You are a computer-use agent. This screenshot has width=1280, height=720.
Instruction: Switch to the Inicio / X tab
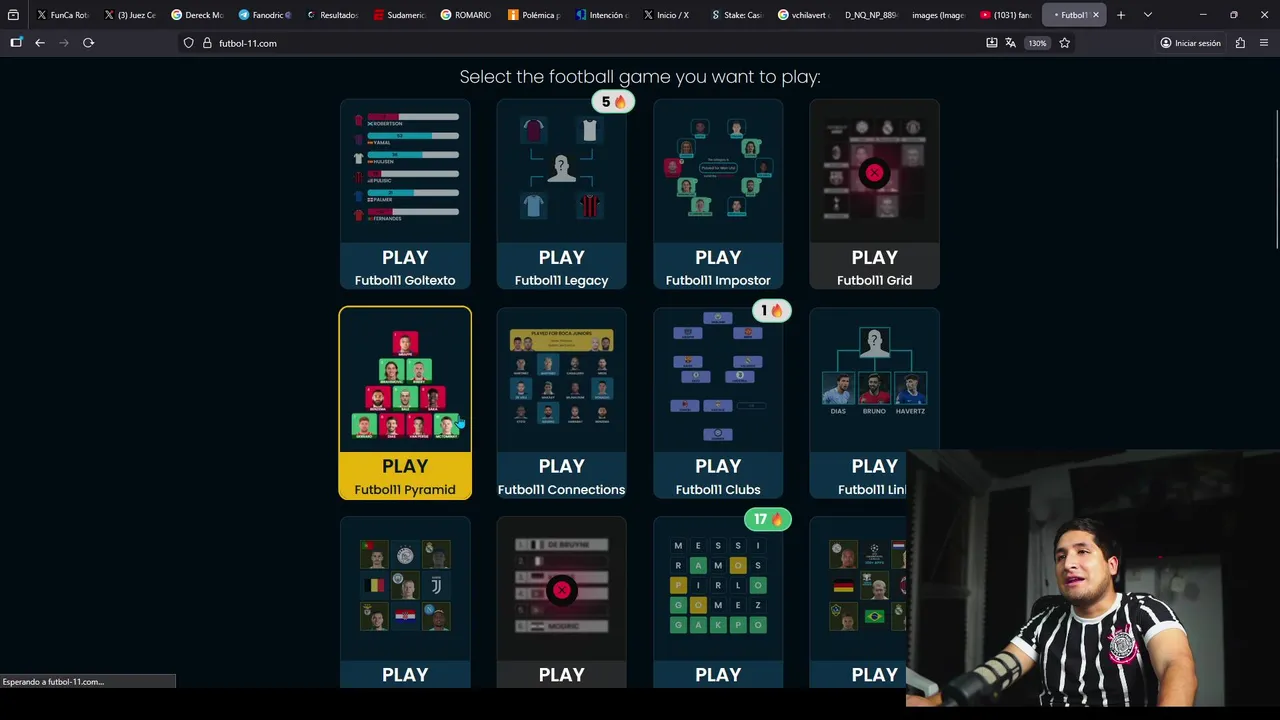667,15
